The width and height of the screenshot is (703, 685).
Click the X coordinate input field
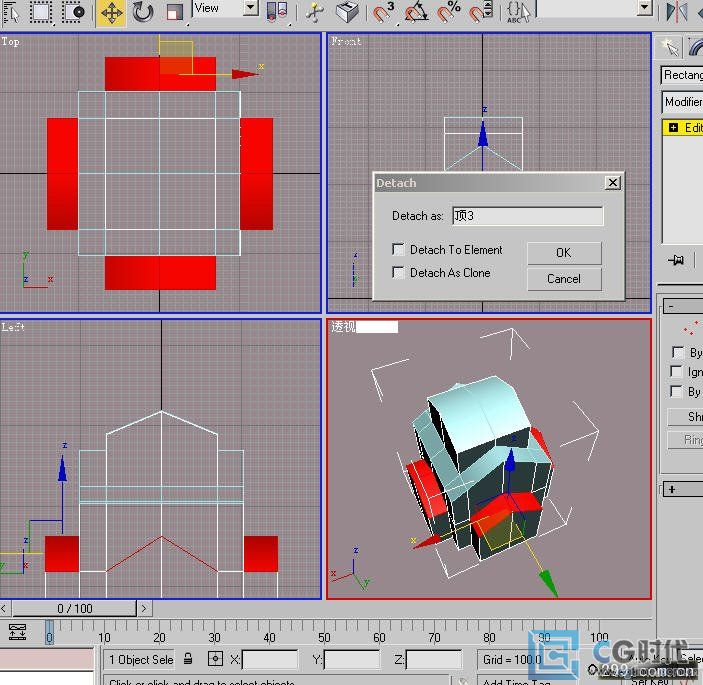tap(270, 659)
